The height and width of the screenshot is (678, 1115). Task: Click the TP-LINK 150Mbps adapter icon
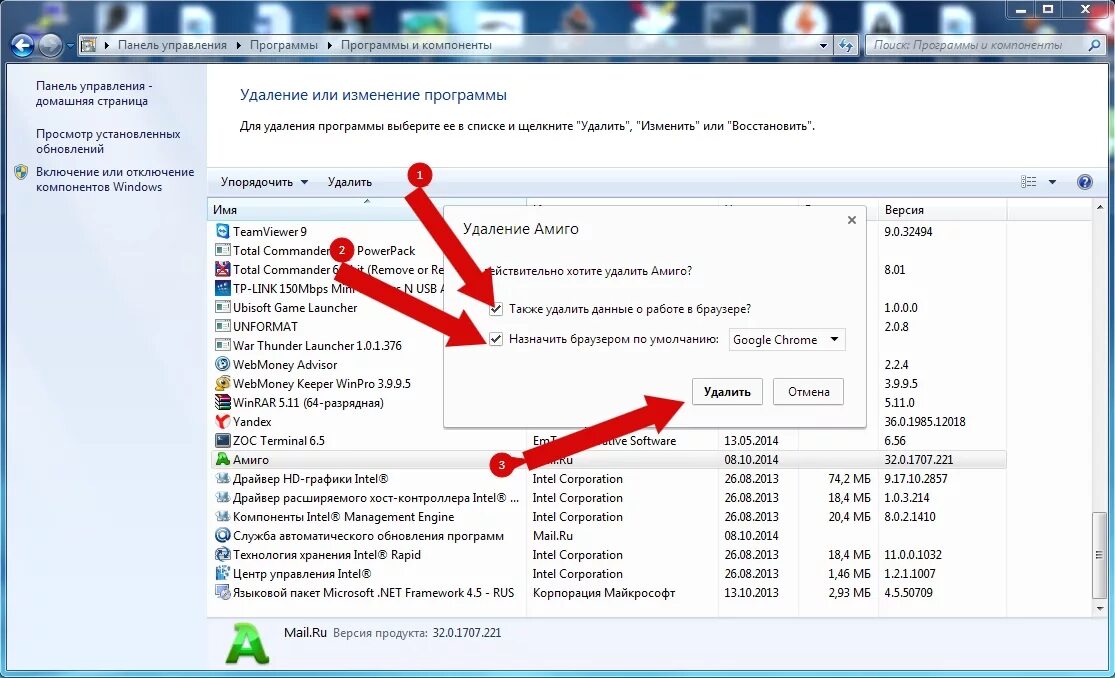[223, 288]
